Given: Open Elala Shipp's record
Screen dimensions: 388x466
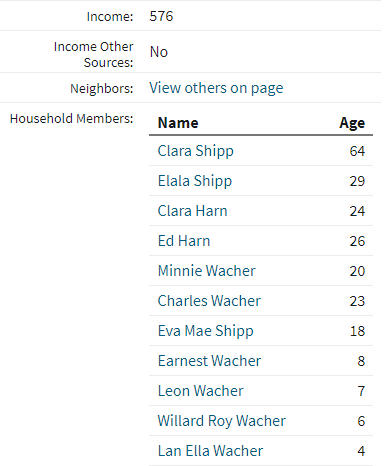Looking at the screenshot, I should 195,181.
